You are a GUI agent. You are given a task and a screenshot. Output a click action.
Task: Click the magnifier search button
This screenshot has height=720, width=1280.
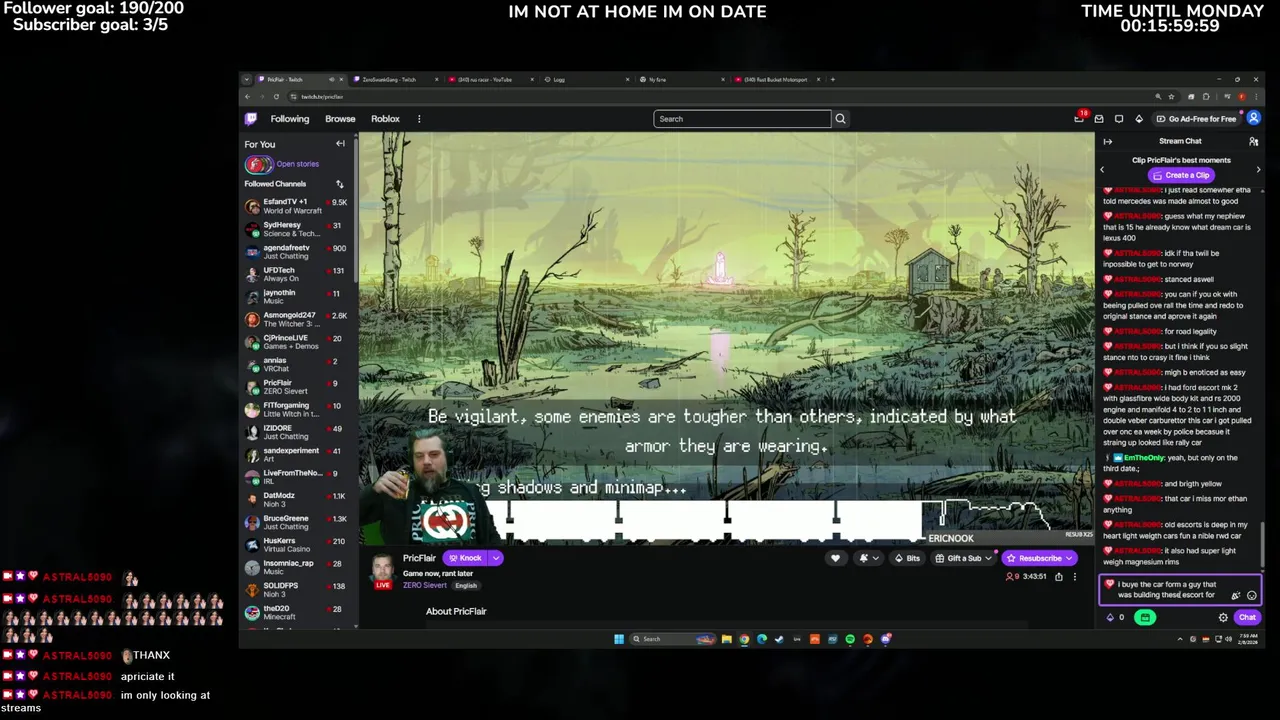840,119
